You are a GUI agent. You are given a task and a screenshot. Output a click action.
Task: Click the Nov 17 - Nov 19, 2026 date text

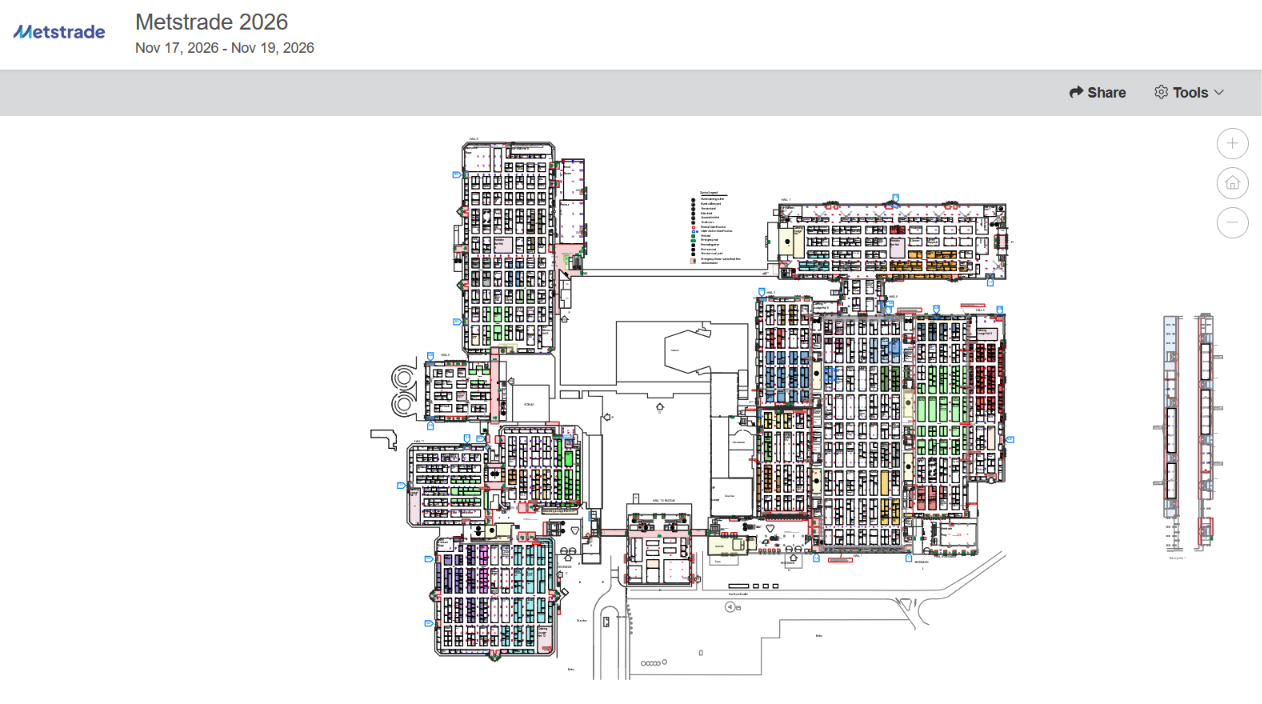(224, 48)
